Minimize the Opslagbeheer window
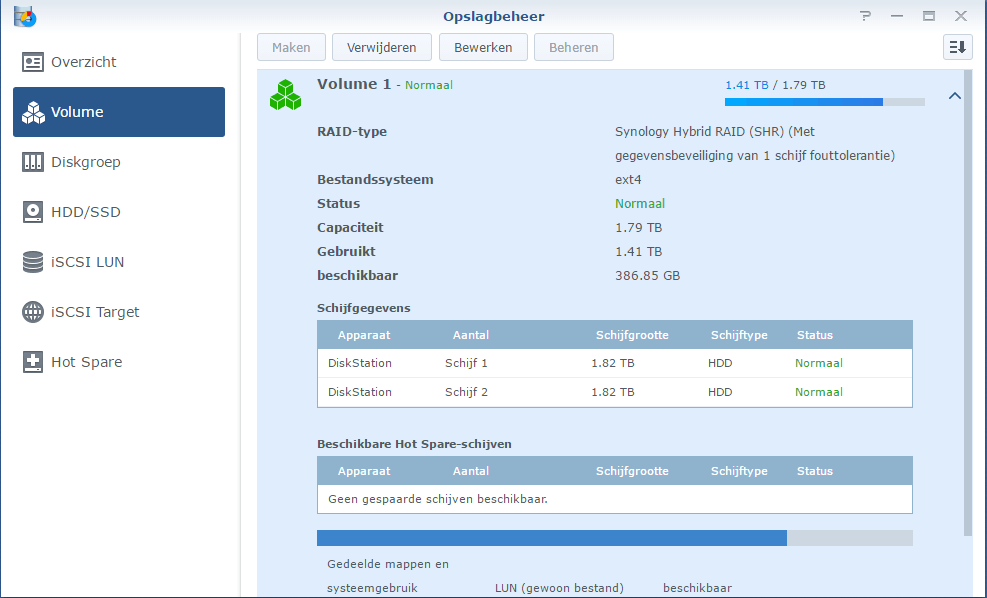Screen dimensions: 987x598 tap(897, 16)
